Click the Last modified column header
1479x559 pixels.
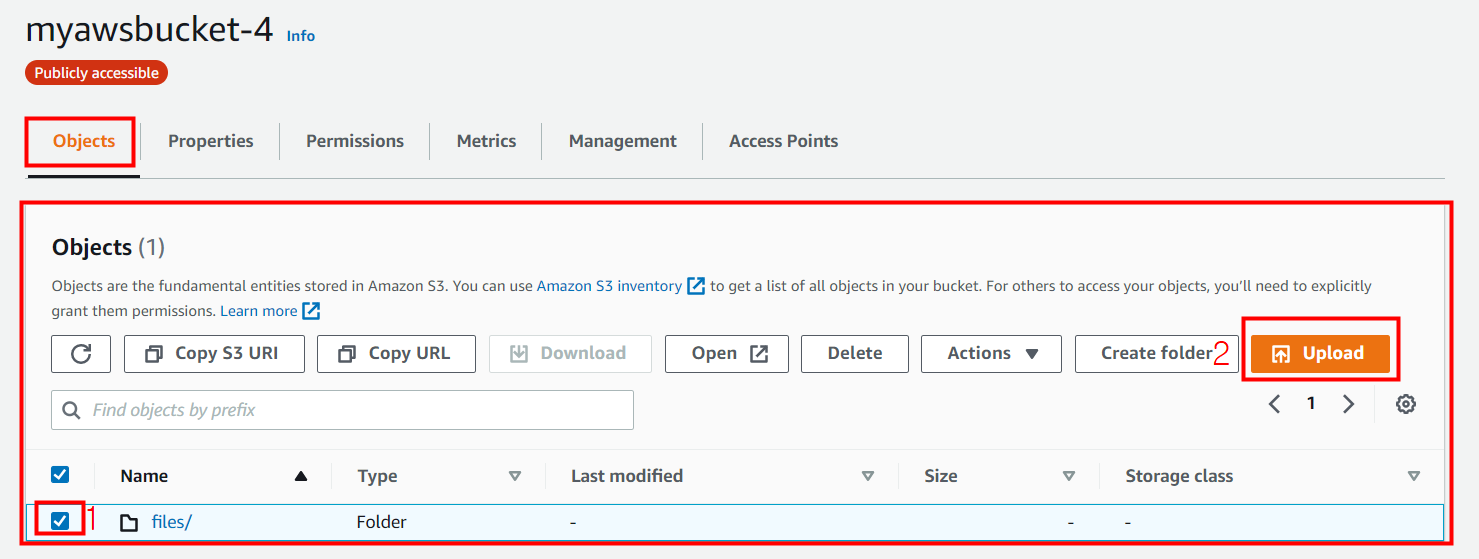pos(627,476)
